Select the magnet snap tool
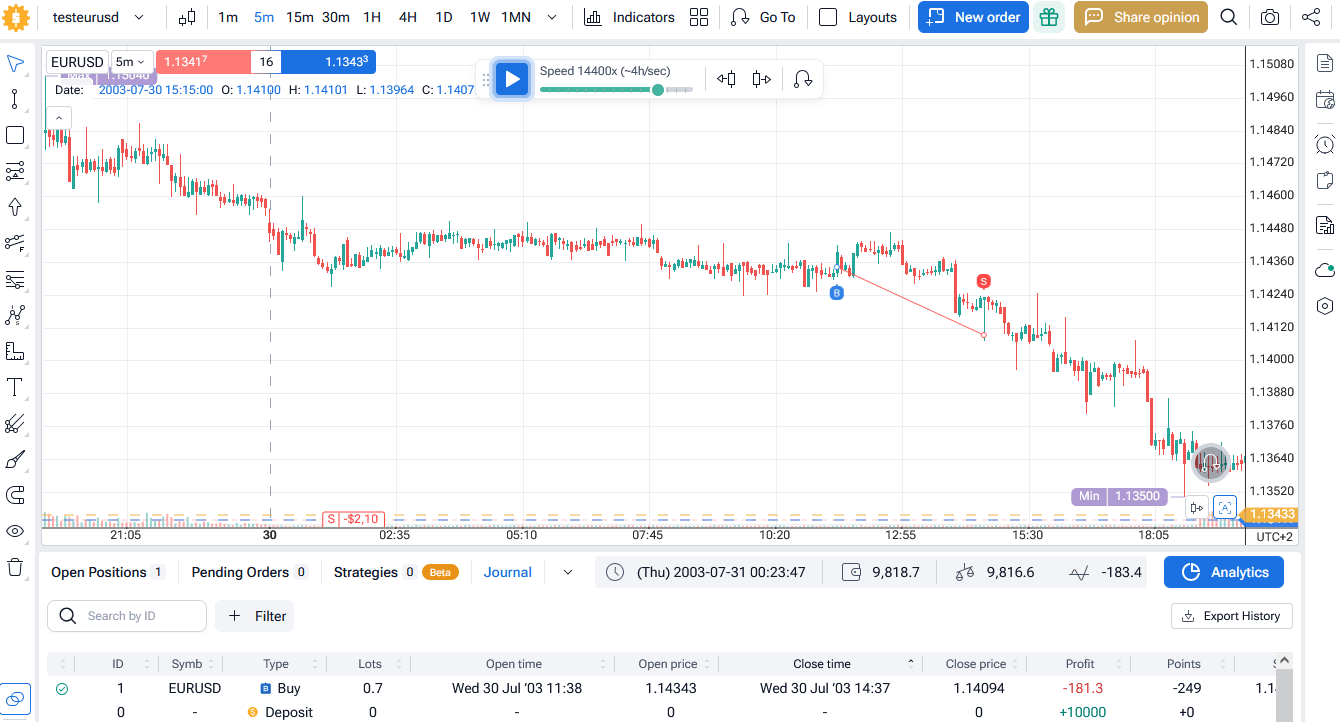 (x=15, y=495)
